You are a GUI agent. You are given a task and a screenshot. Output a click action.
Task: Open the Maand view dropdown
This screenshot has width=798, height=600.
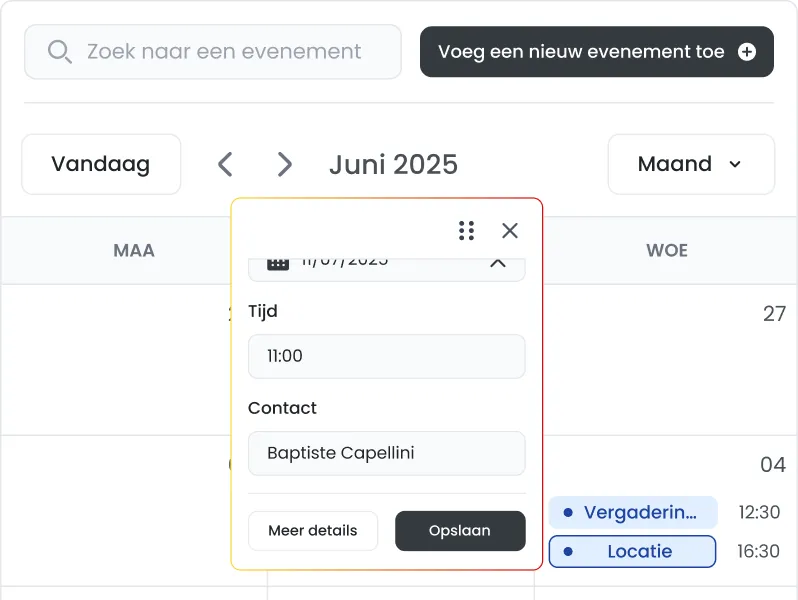[691, 164]
